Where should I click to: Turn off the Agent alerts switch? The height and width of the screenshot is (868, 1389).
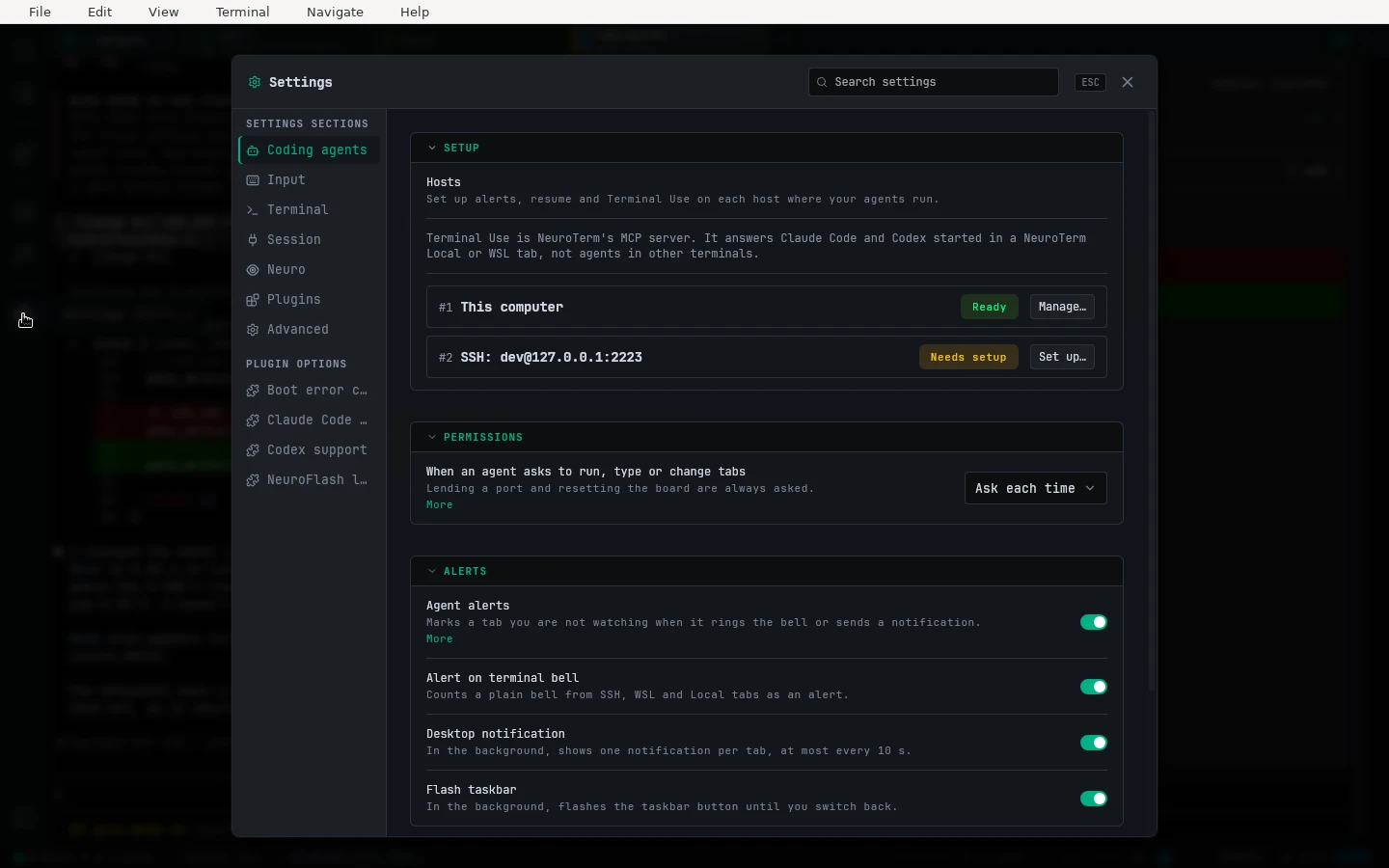[1094, 622]
